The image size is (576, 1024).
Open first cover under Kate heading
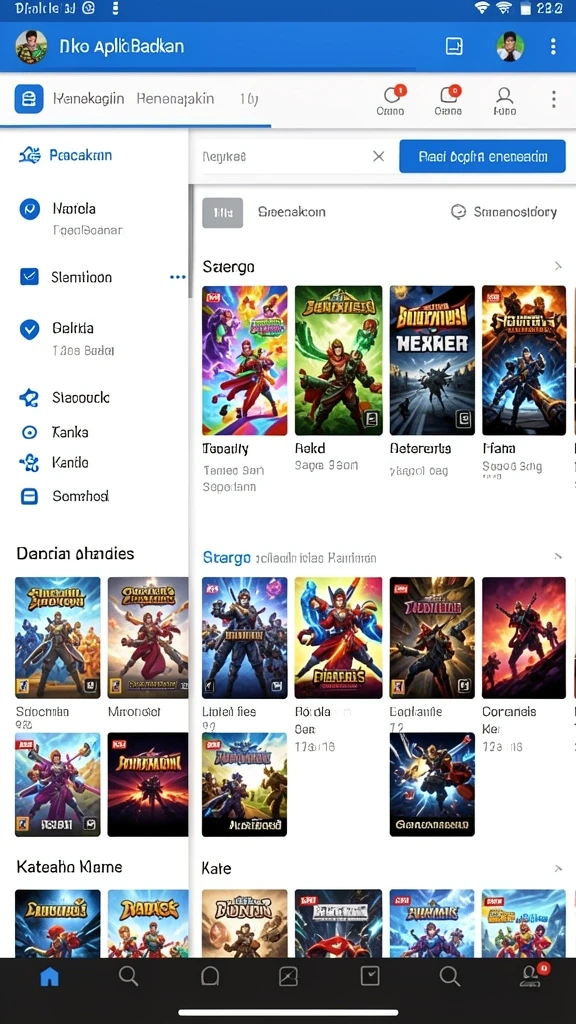click(x=245, y=923)
